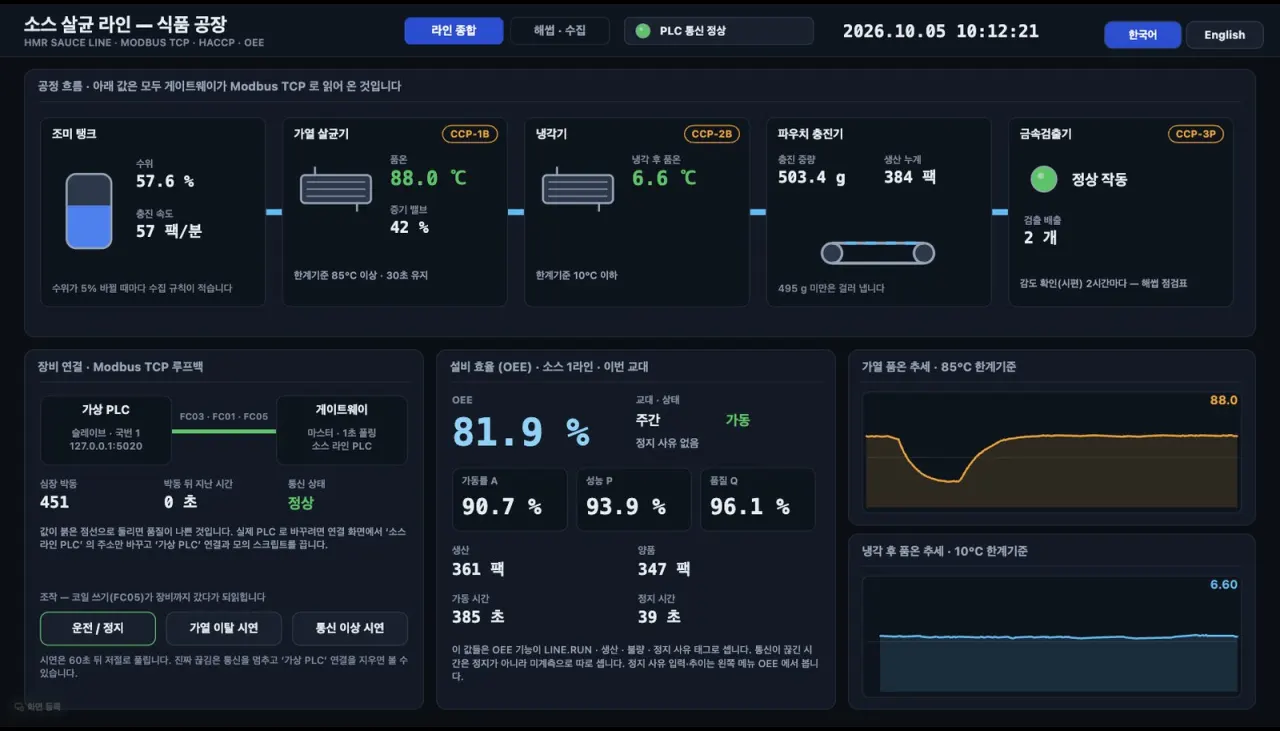Trigger the 통신 이상 시연 demo
The height and width of the screenshot is (731, 1280).
coord(350,628)
